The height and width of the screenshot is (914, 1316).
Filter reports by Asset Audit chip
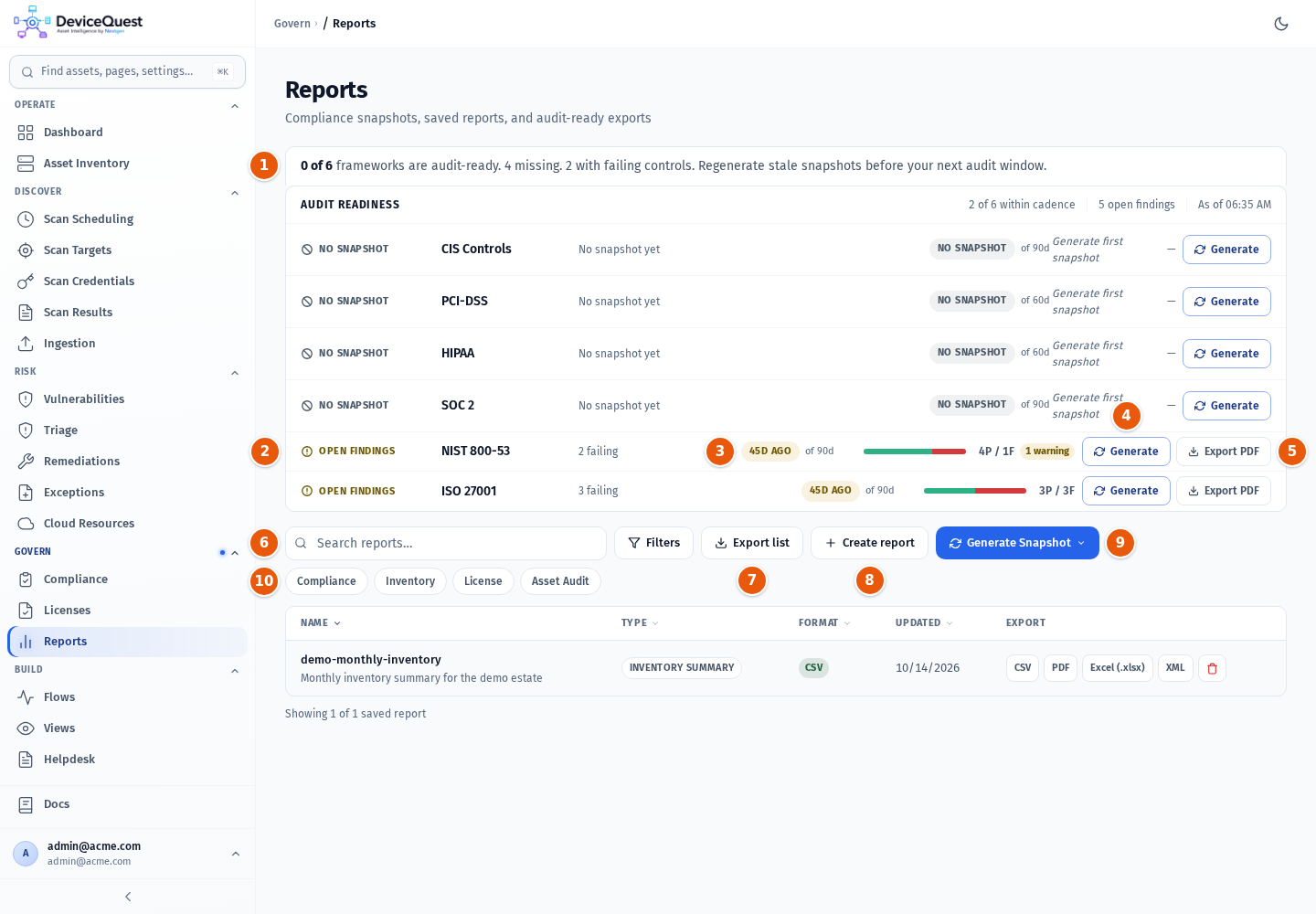tap(560, 581)
